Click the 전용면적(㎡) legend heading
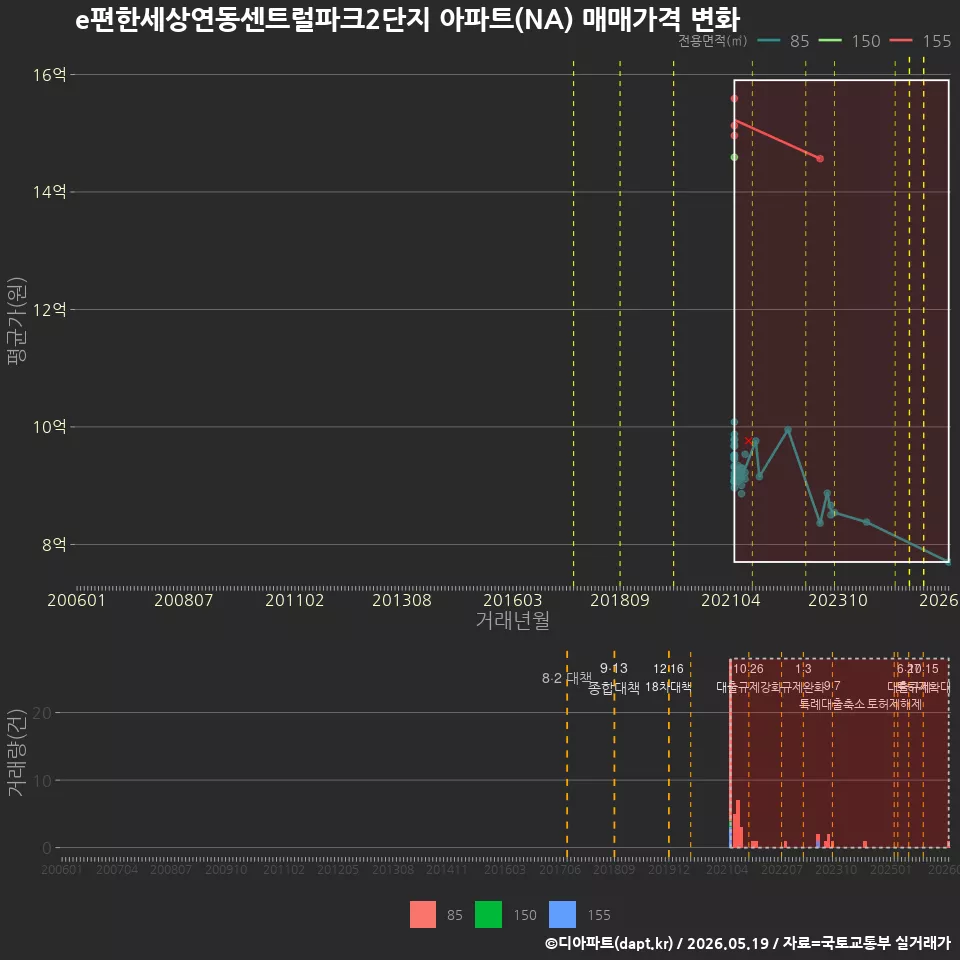The image size is (960, 960). (713, 40)
